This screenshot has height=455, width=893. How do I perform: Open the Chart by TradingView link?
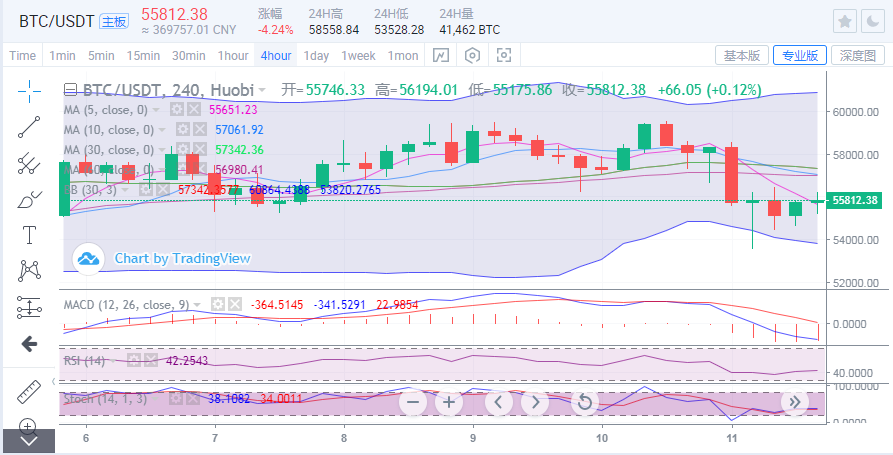tap(182, 259)
